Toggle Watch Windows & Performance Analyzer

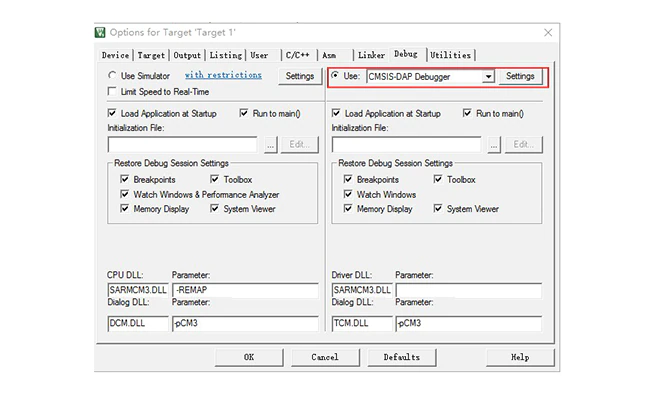[124, 194]
